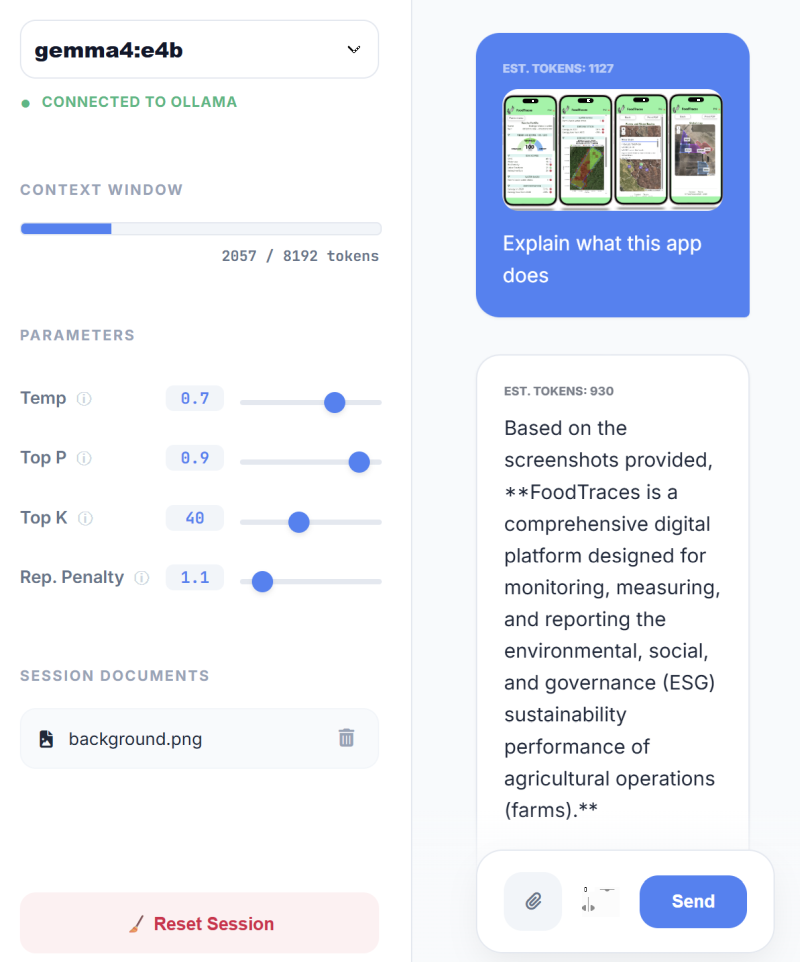Viewport: 800px width, 962px height.
Task: Click the background.png image file icon
Action: tap(46, 739)
